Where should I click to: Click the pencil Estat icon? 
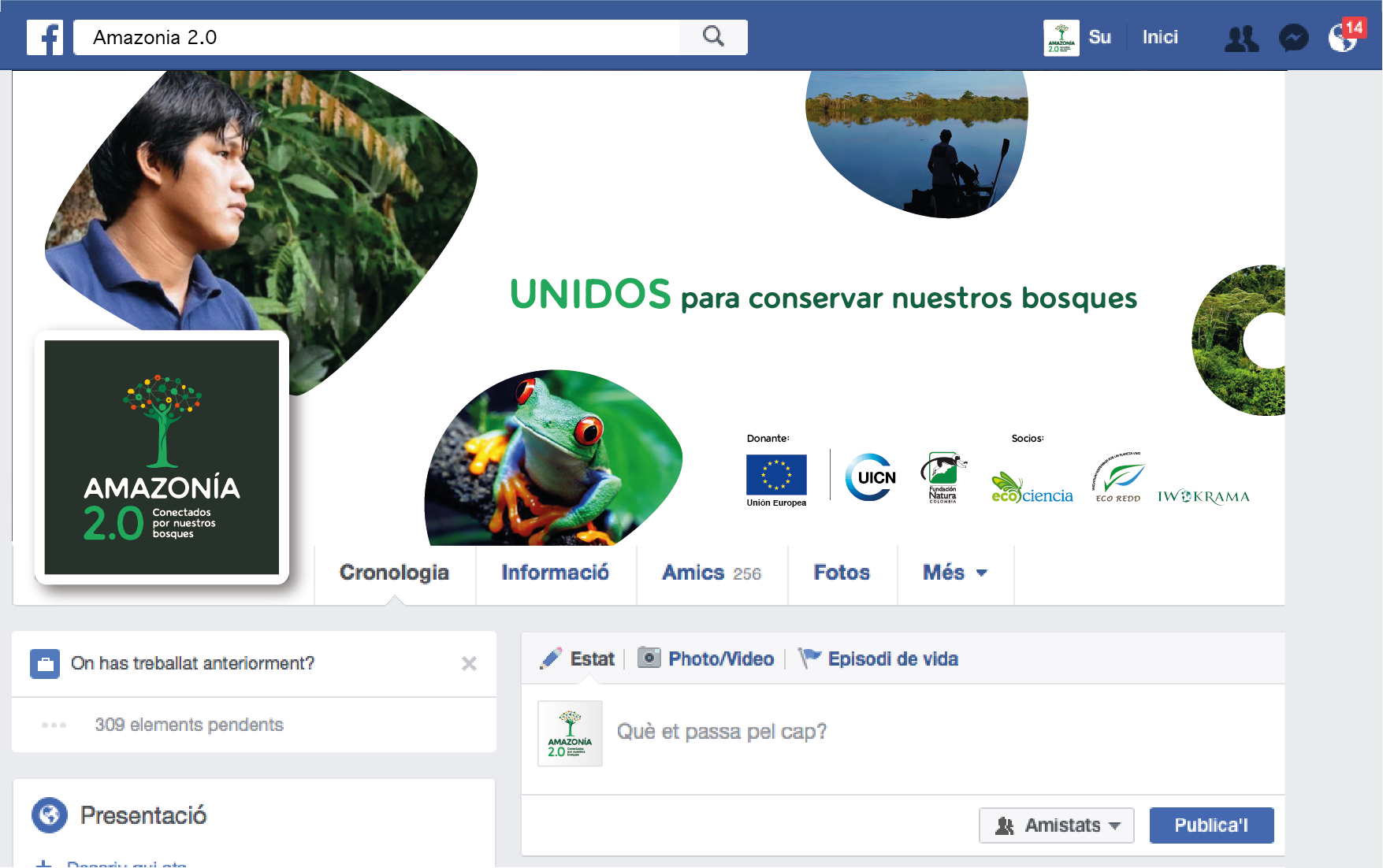[551, 658]
